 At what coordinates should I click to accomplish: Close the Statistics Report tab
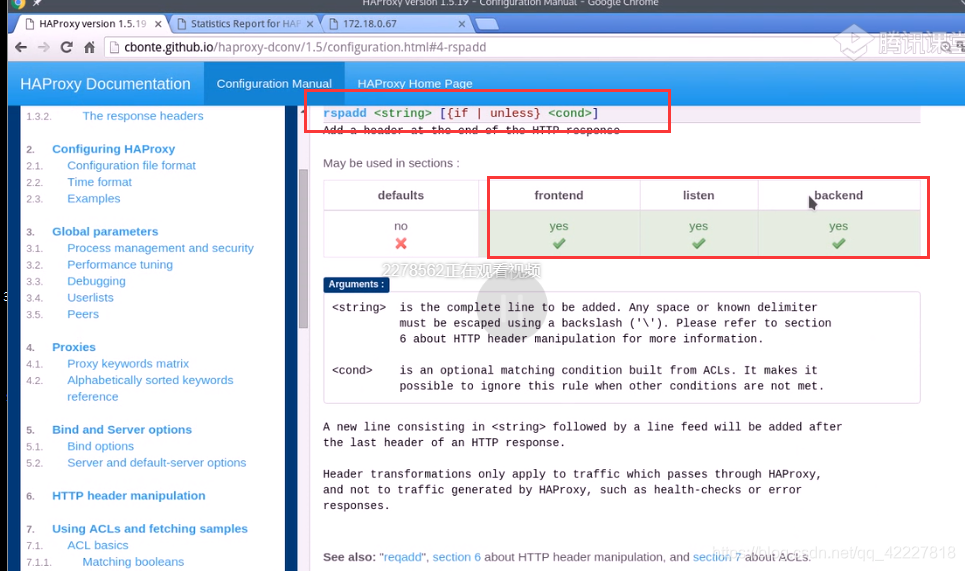pyautogui.click(x=310, y=24)
